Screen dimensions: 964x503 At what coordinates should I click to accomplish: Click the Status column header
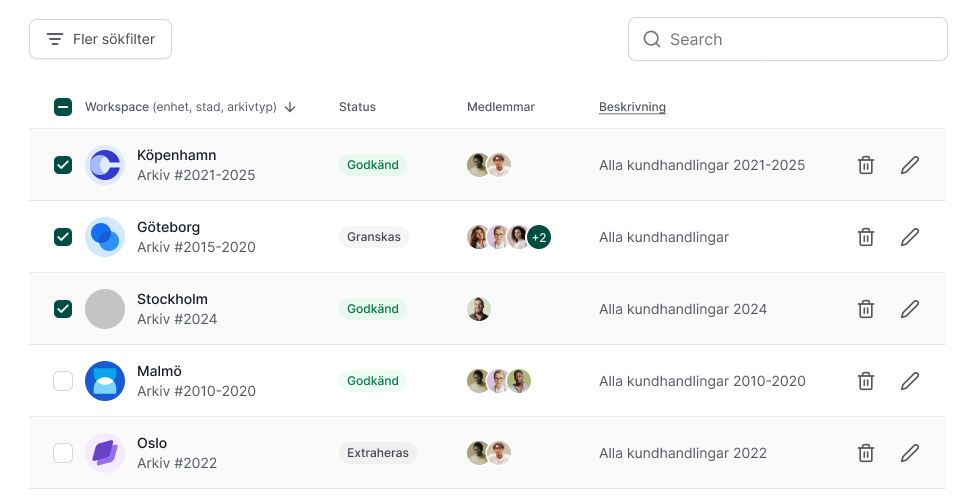pyautogui.click(x=357, y=107)
